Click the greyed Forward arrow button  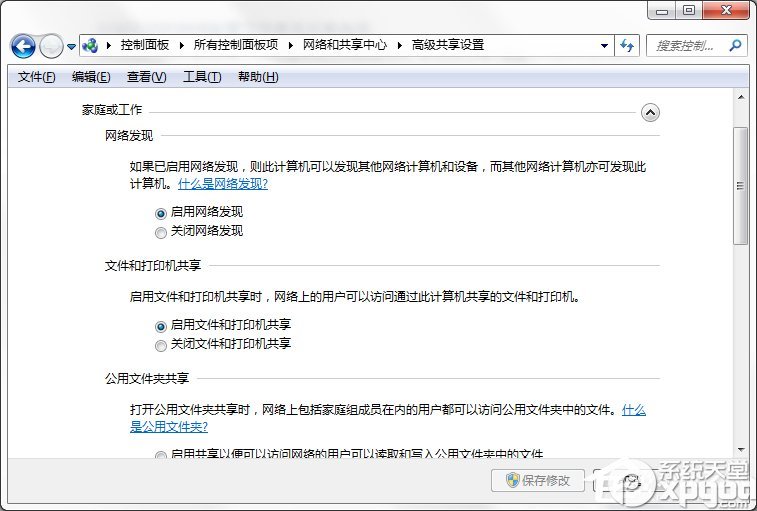coord(51,46)
